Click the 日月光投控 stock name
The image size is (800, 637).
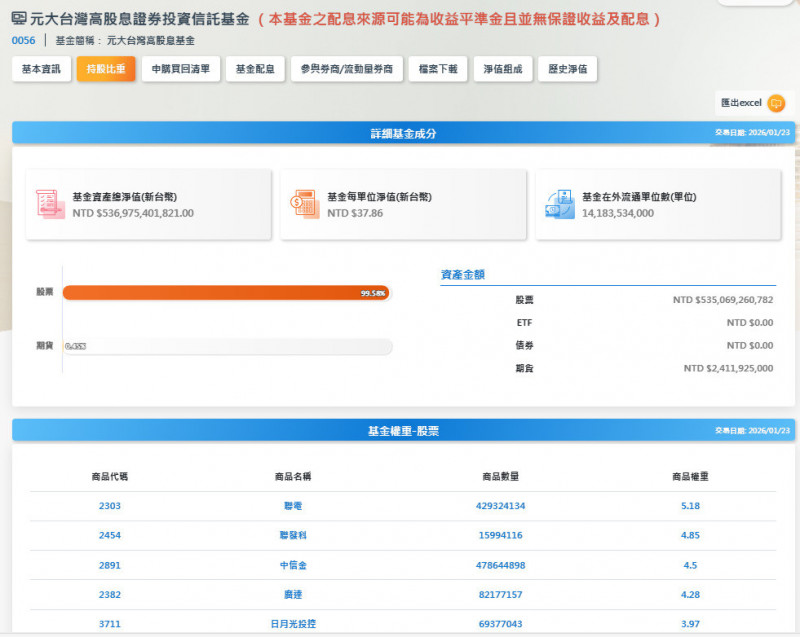coord(293,624)
